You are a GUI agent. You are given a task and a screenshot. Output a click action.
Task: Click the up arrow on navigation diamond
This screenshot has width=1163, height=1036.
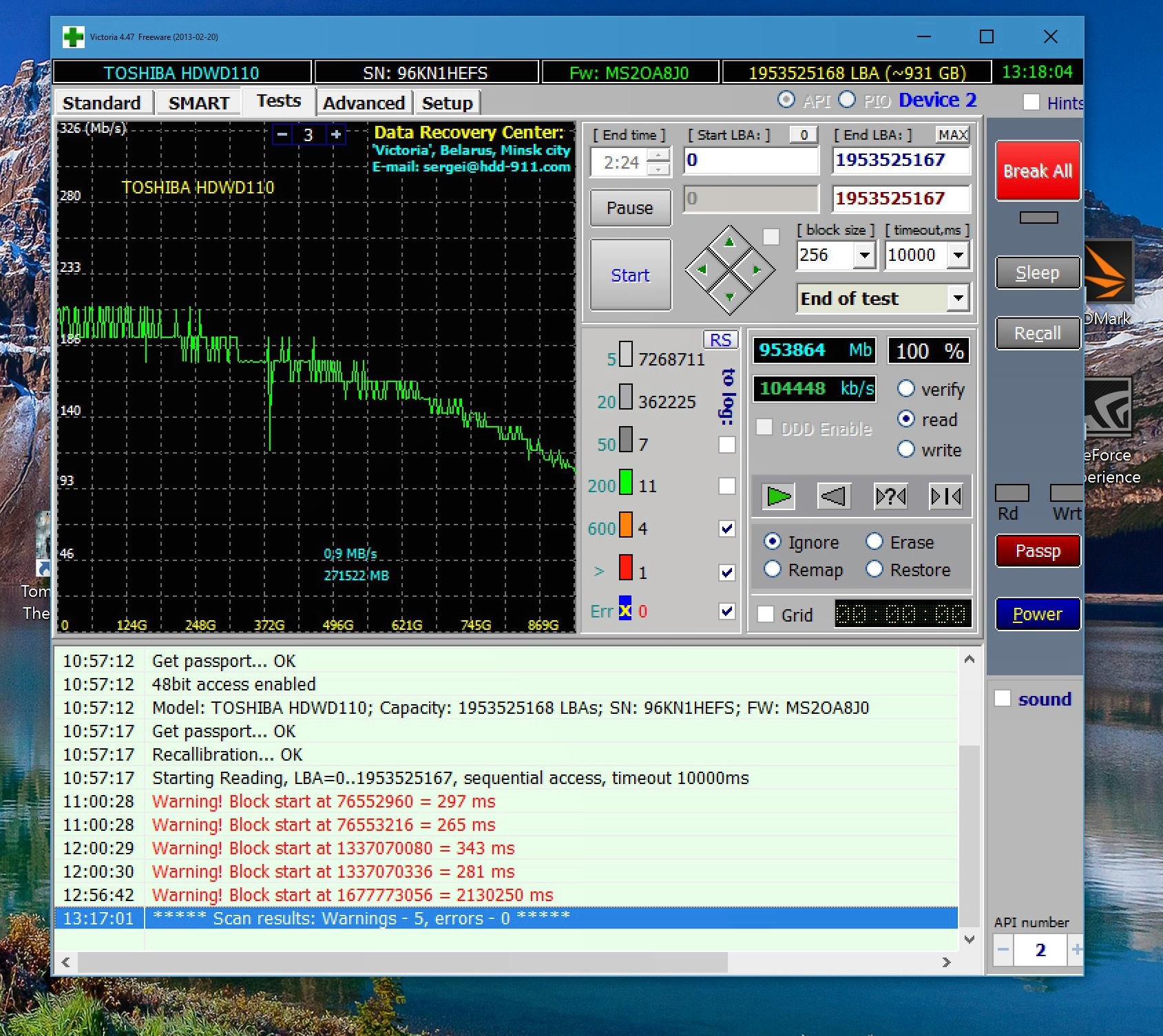(x=730, y=242)
